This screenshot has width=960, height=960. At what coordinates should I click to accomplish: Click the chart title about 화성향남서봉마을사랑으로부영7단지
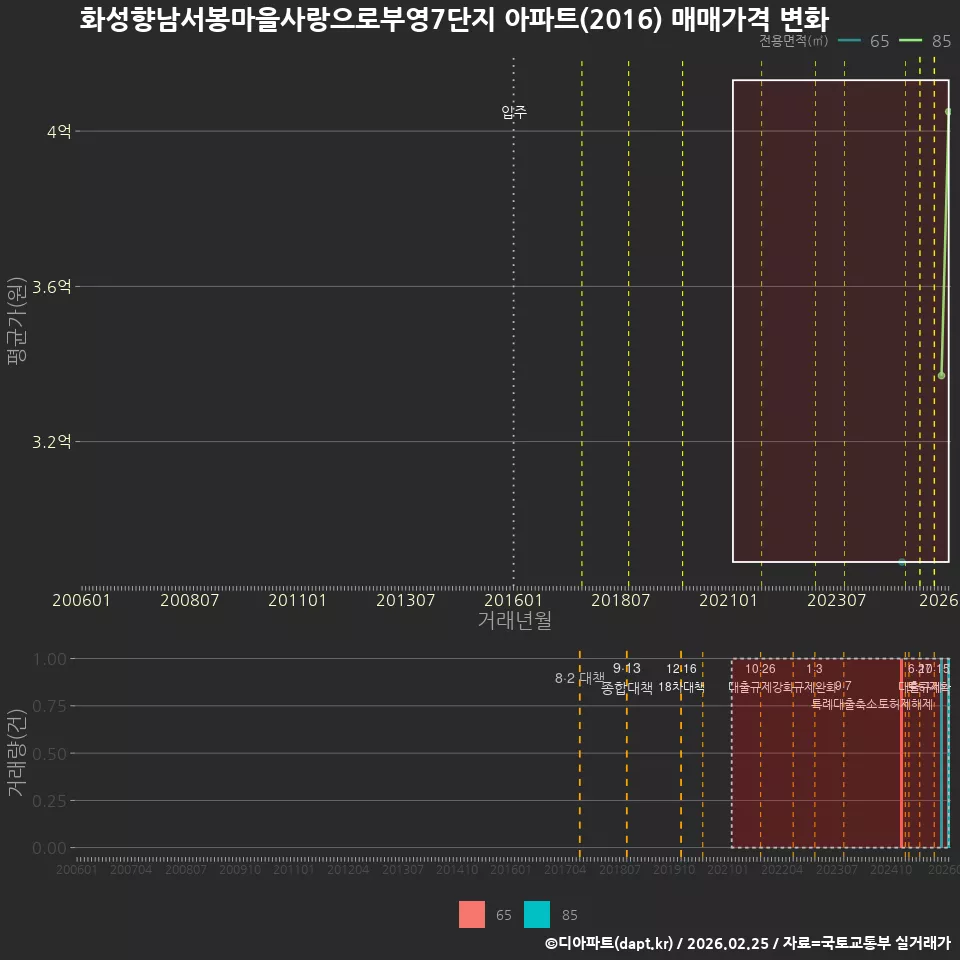(x=454, y=19)
